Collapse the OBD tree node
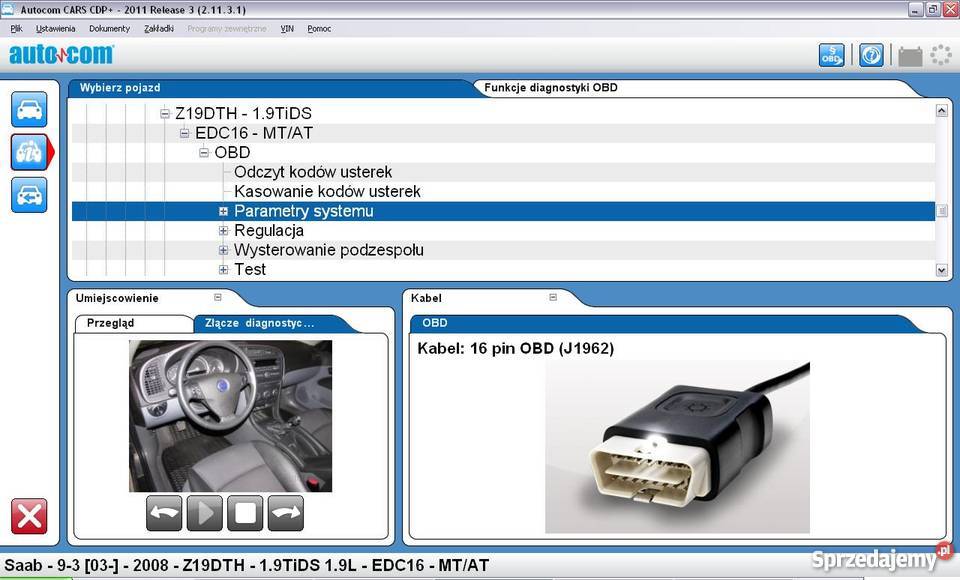This screenshot has height=580, width=960. tap(204, 152)
